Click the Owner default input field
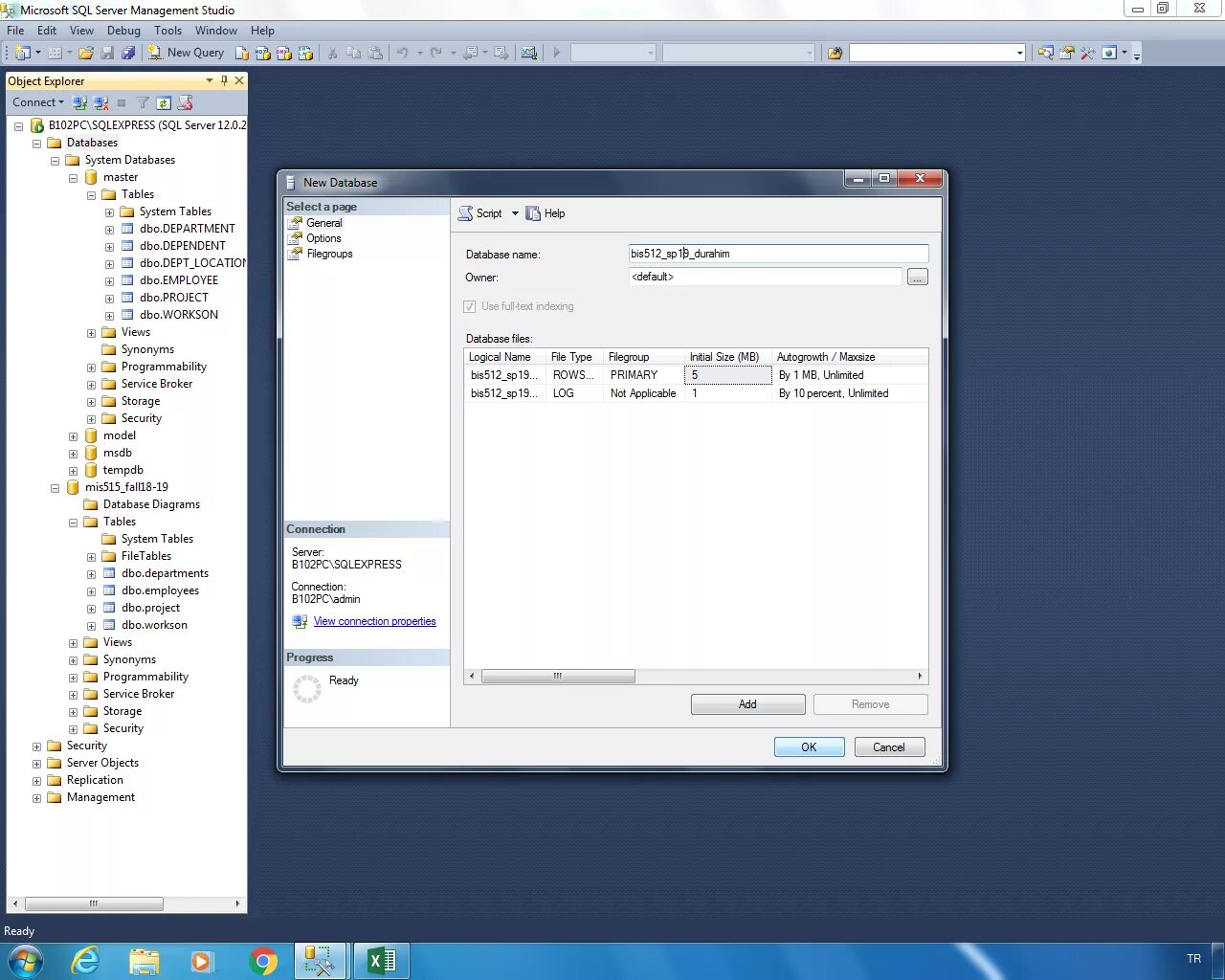This screenshot has width=1225, height=980. [766, 277]
